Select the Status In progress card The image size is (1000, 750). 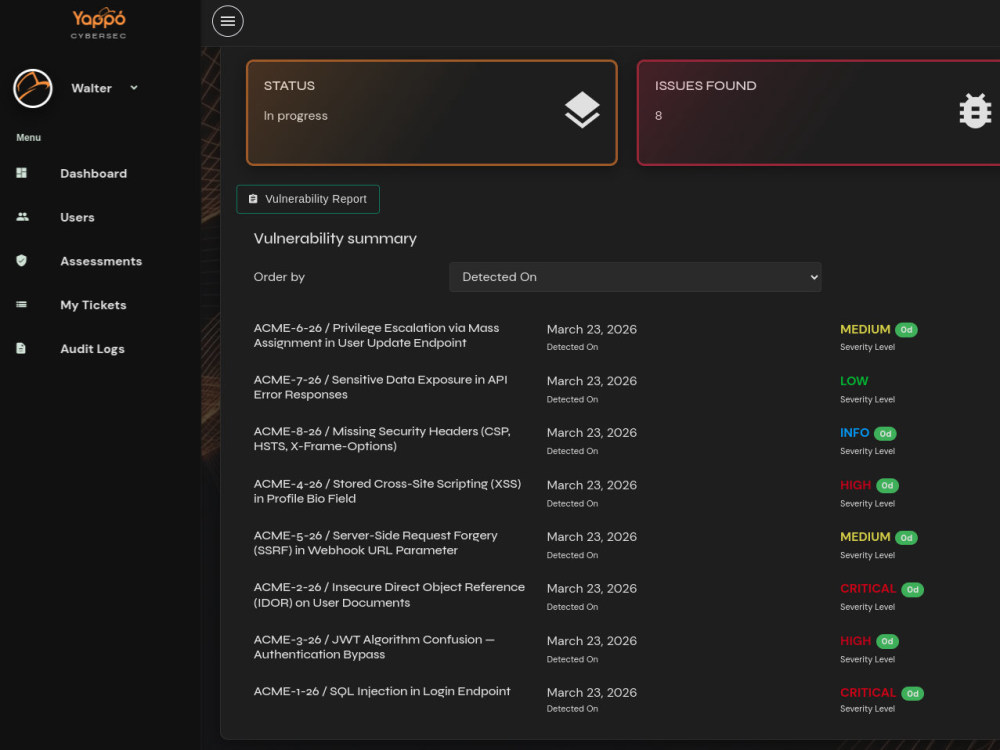coord(432,113)
